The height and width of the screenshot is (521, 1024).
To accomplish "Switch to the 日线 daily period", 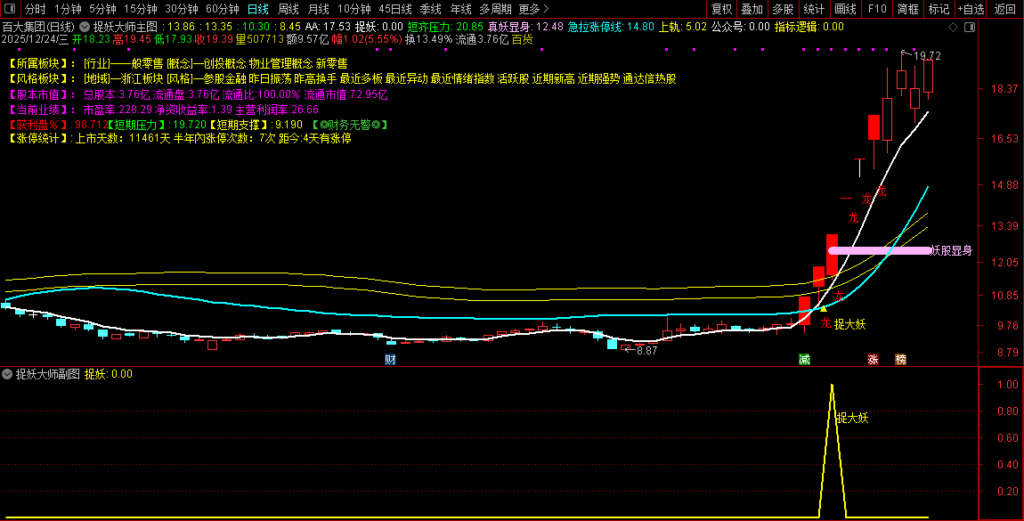I will click(258, 8).
